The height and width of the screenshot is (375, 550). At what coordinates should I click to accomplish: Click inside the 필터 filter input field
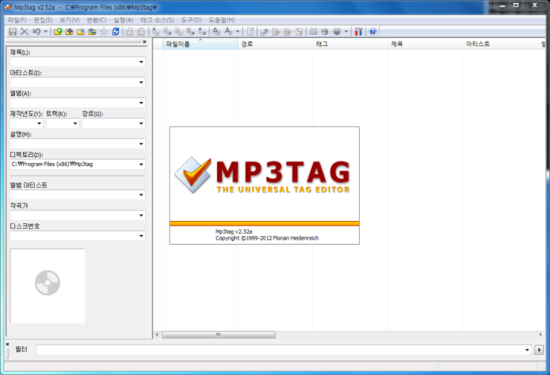280,349
